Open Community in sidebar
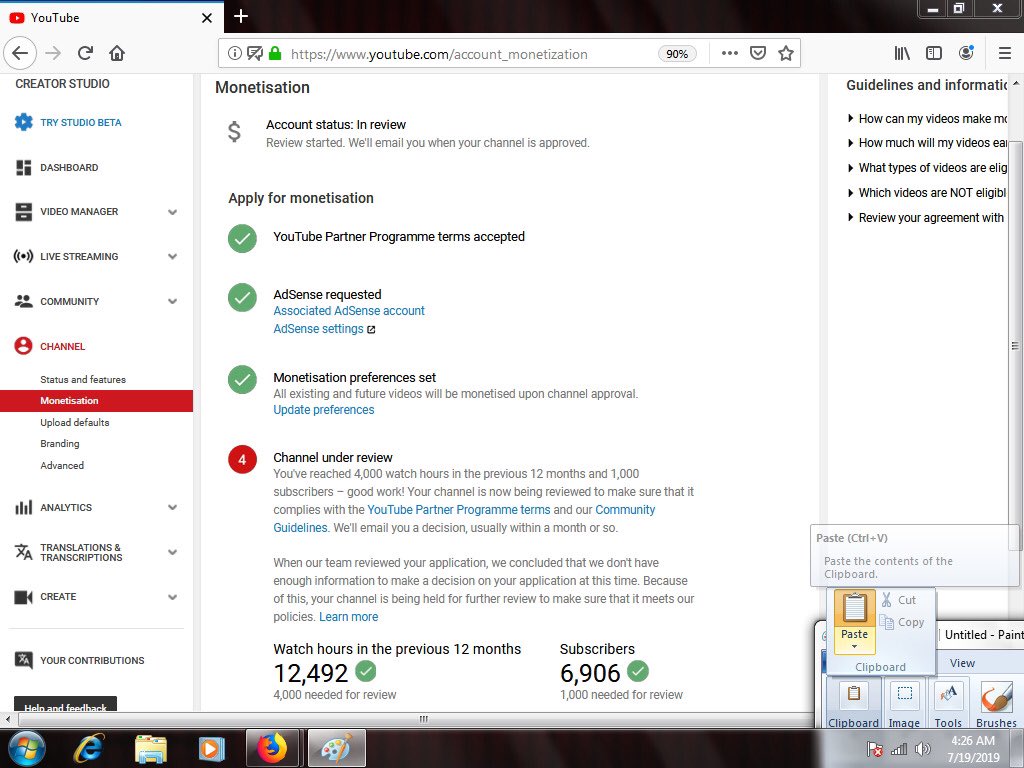 [69, 302]
